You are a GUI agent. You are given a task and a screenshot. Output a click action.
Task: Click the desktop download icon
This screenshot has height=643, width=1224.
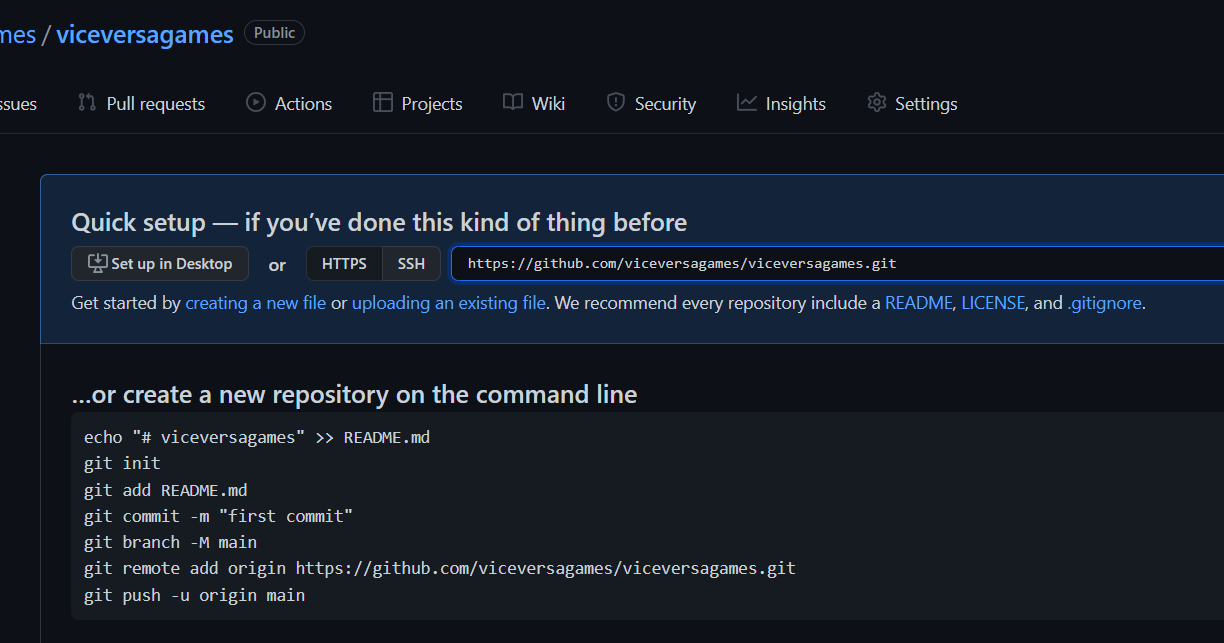click(x=97, y=264)
